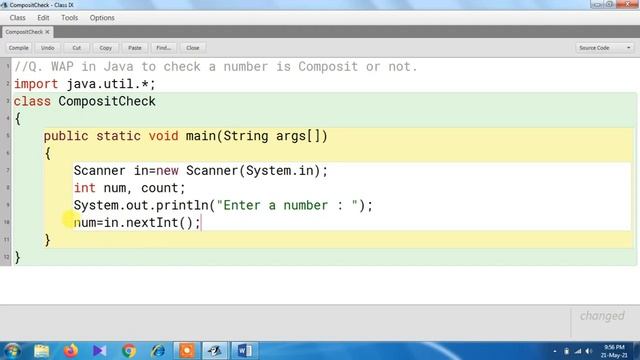Click on the 'import java.util.*;' line

[x=85, y=84]
